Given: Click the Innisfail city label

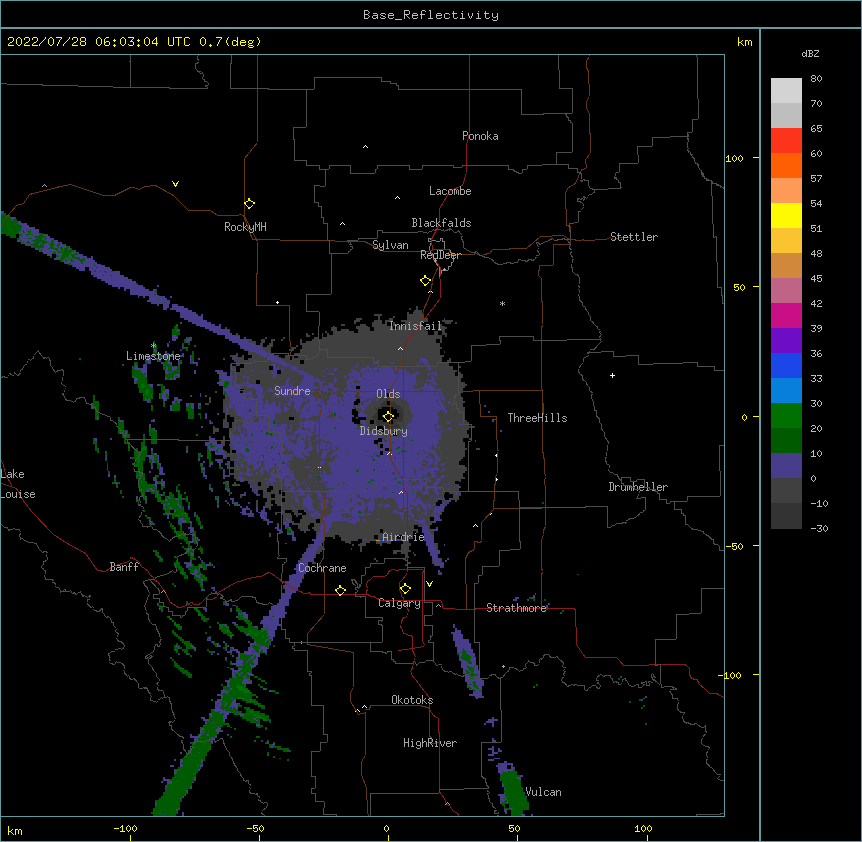Looking at the screenshot, I should click(x=415, y=326).
